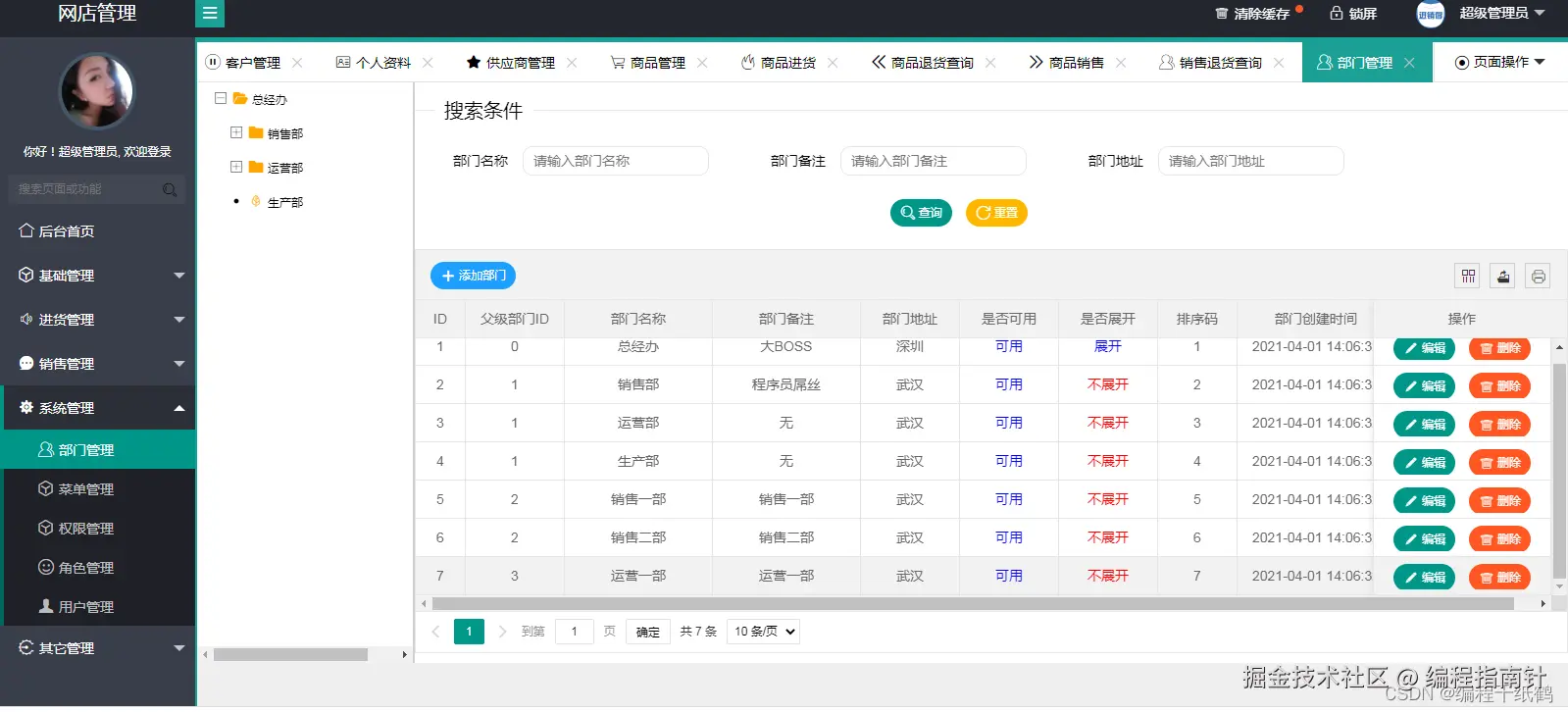Viewport: 1568px width, 712px height.
Task: Select 菜单管理 in sidebar
Action: tap(98, 489)
